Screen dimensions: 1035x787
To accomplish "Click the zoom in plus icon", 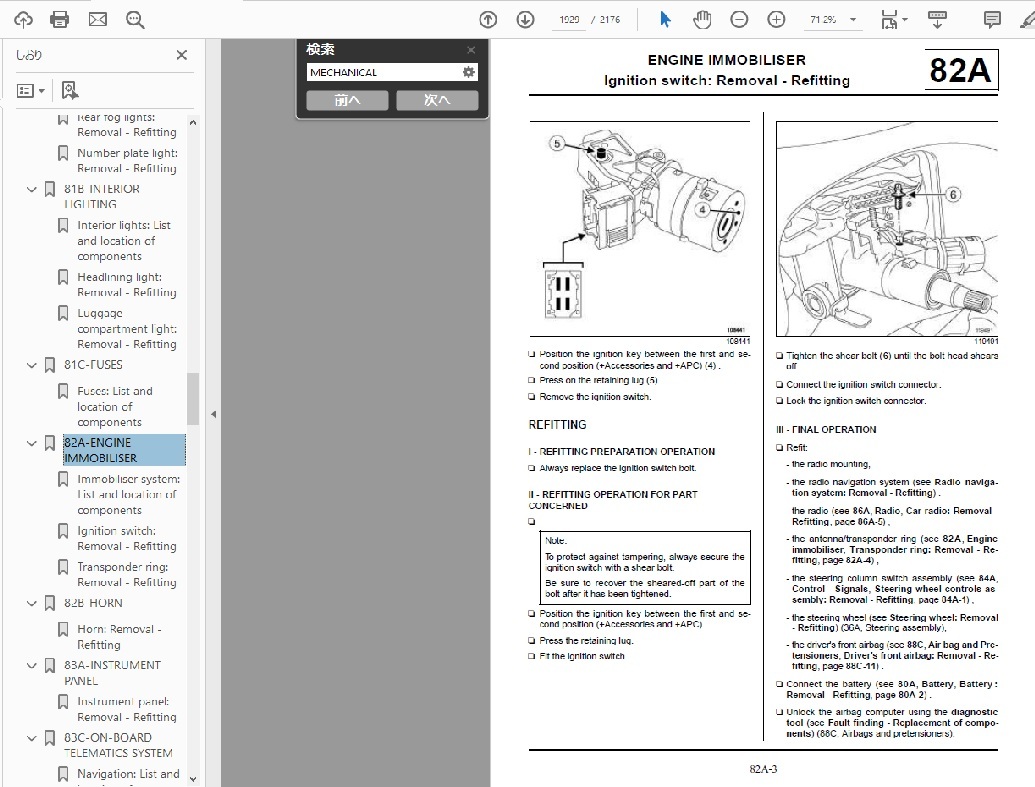I will (776, 19).
